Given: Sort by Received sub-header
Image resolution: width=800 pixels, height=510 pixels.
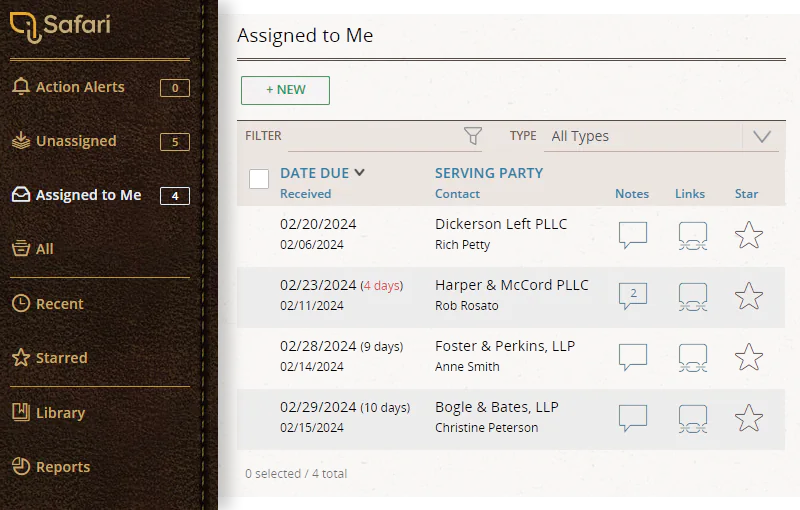Looking at the screenshot, I should 306,194.
